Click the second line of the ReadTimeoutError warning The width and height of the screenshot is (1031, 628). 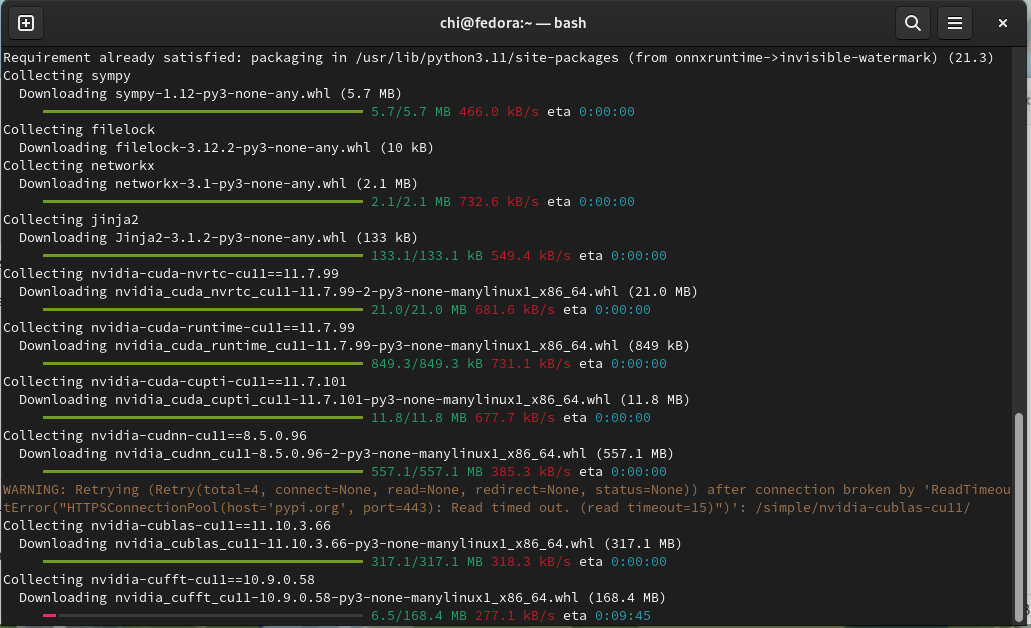[x=487, y=508]
